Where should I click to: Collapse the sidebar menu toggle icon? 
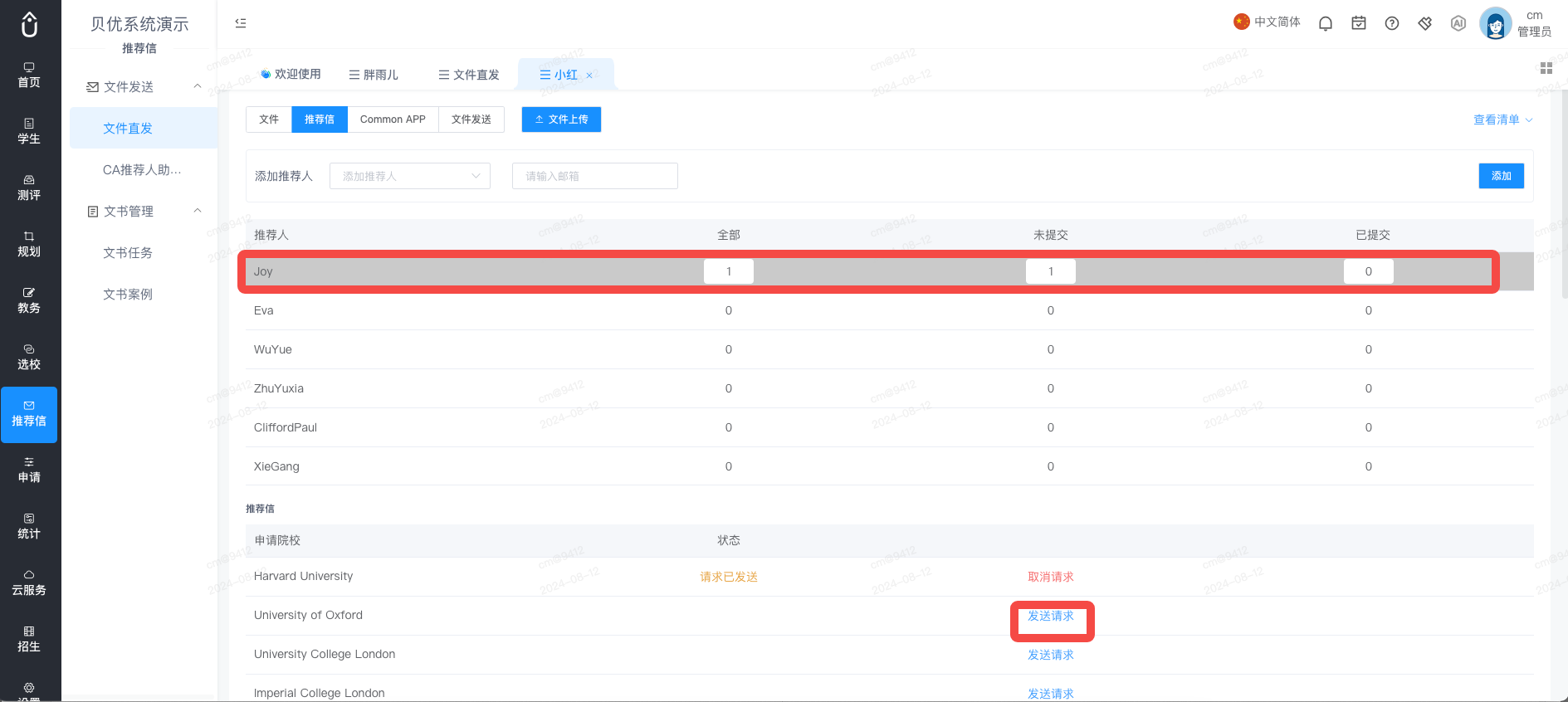point(241,23)
